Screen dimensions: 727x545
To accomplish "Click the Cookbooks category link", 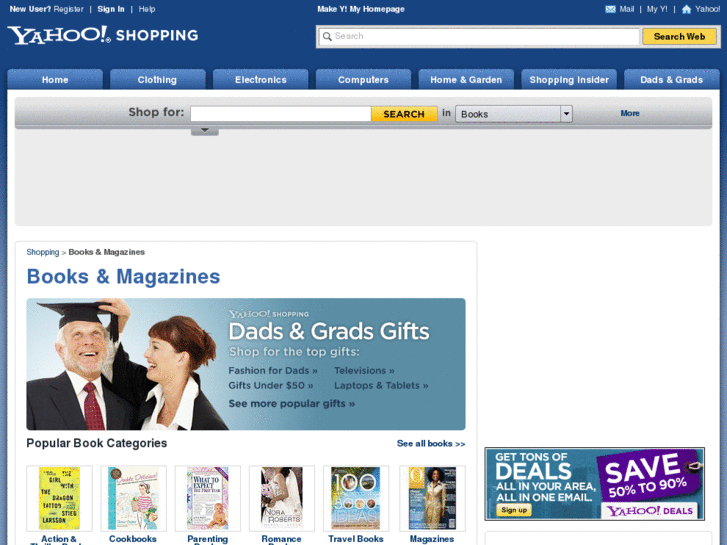I will pos(133,539).
